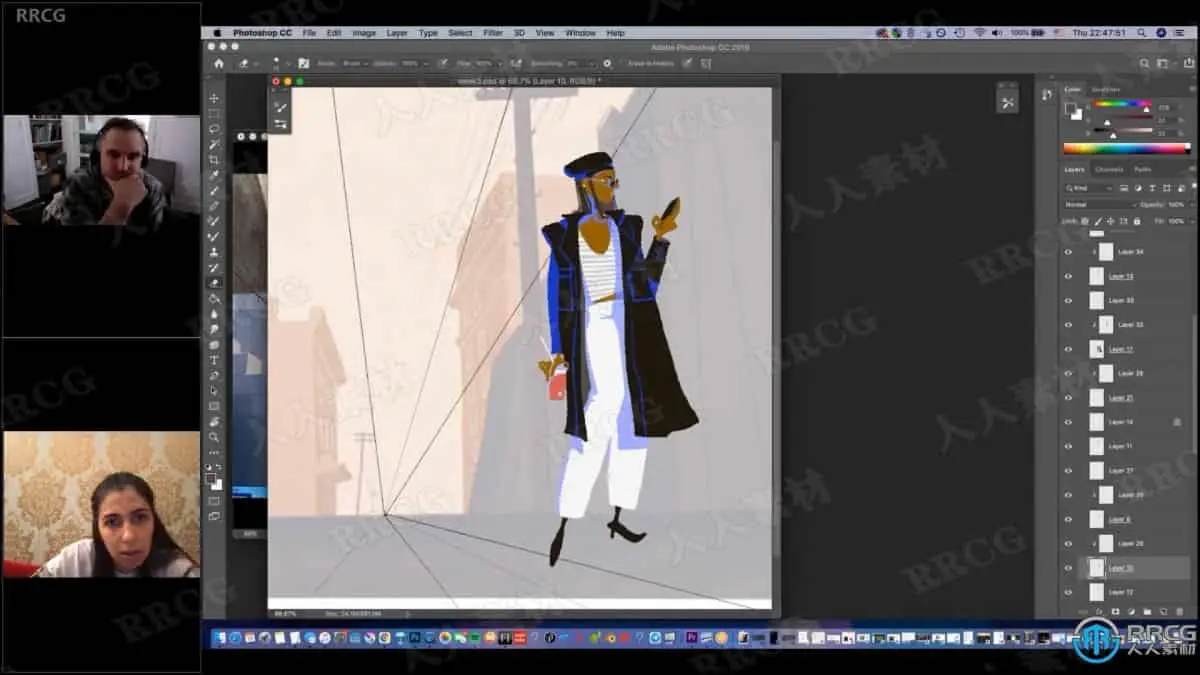Hide Layer 34 with its eye icon

(1068, 252)
